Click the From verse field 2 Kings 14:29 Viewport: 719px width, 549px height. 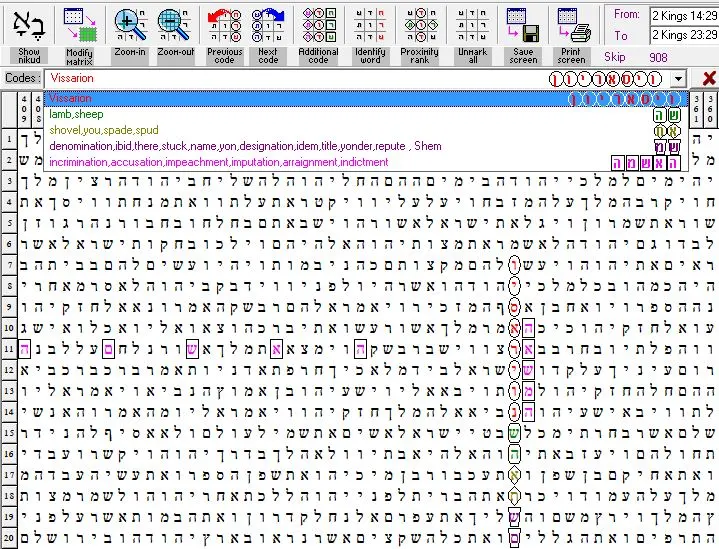[x=684, y=16]
